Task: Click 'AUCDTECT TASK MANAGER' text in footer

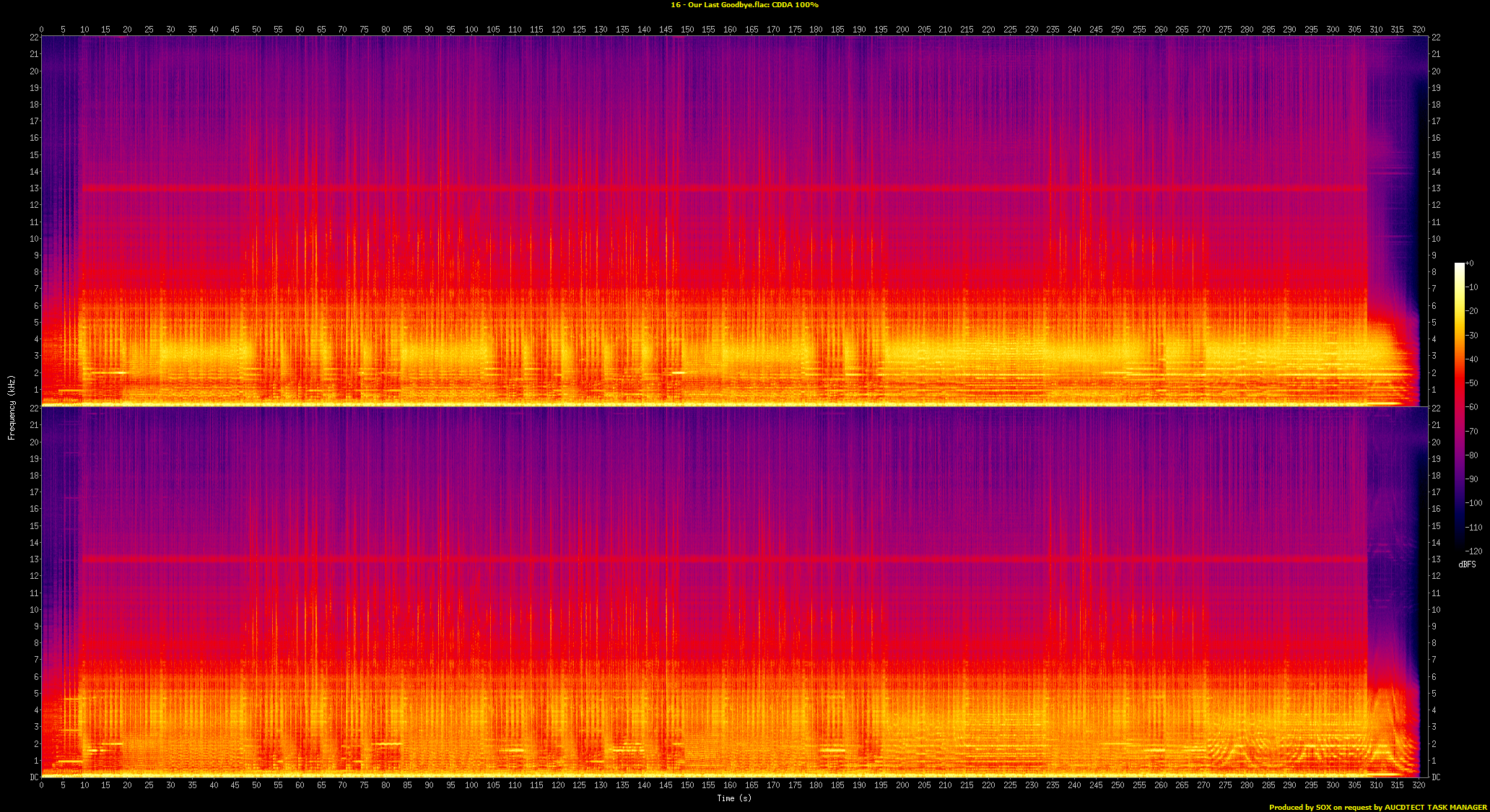Action: [1435, 807]
